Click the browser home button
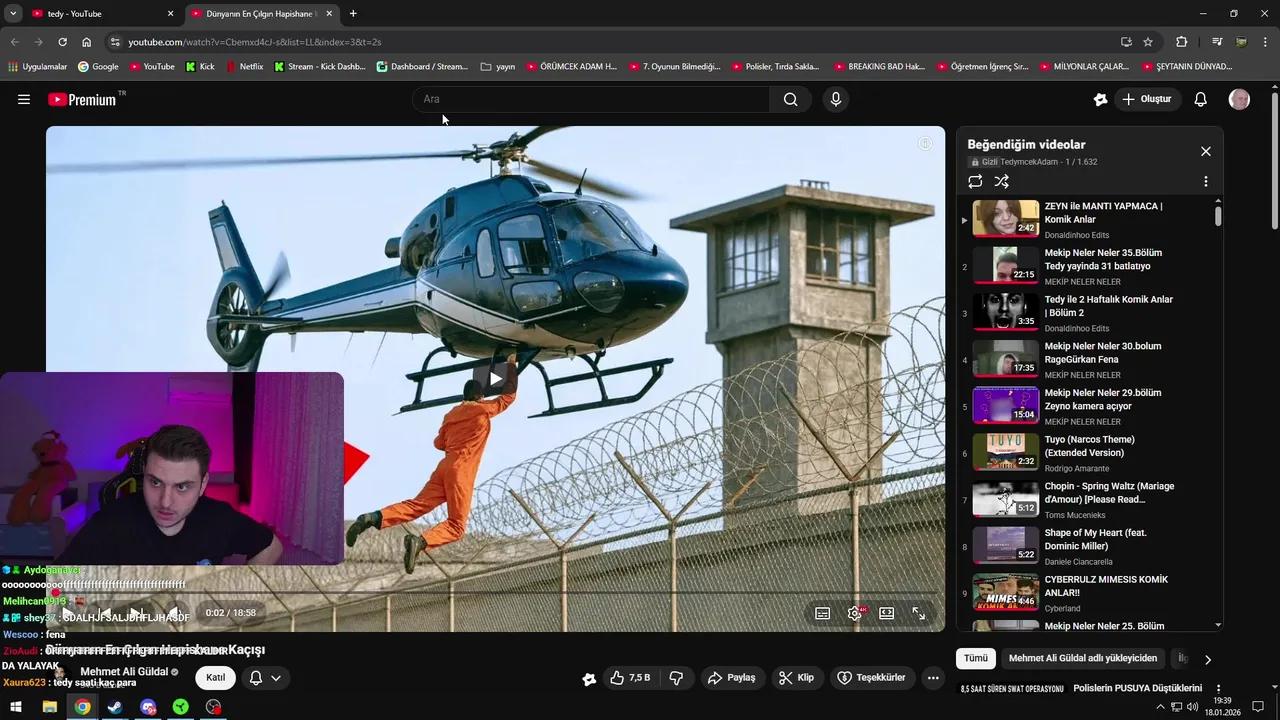1280x720 pixels. [x=87, y=42]
